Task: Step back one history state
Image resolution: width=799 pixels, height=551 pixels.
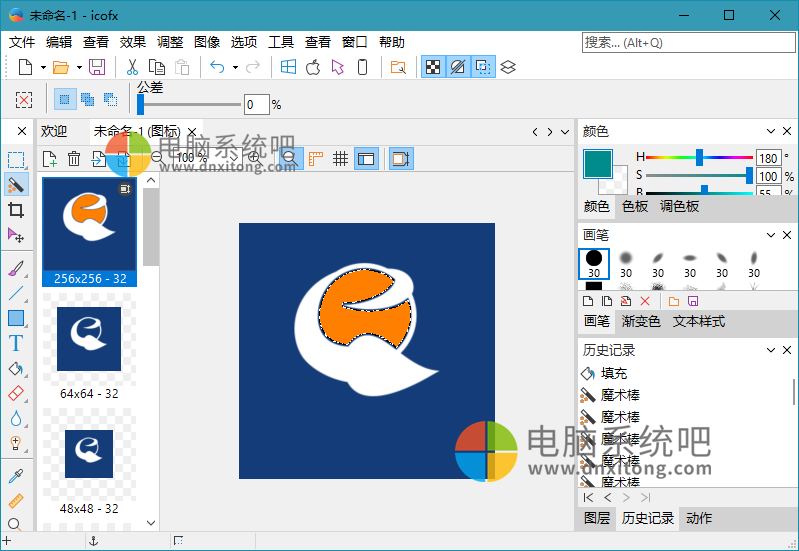Action: click(607, 497)
